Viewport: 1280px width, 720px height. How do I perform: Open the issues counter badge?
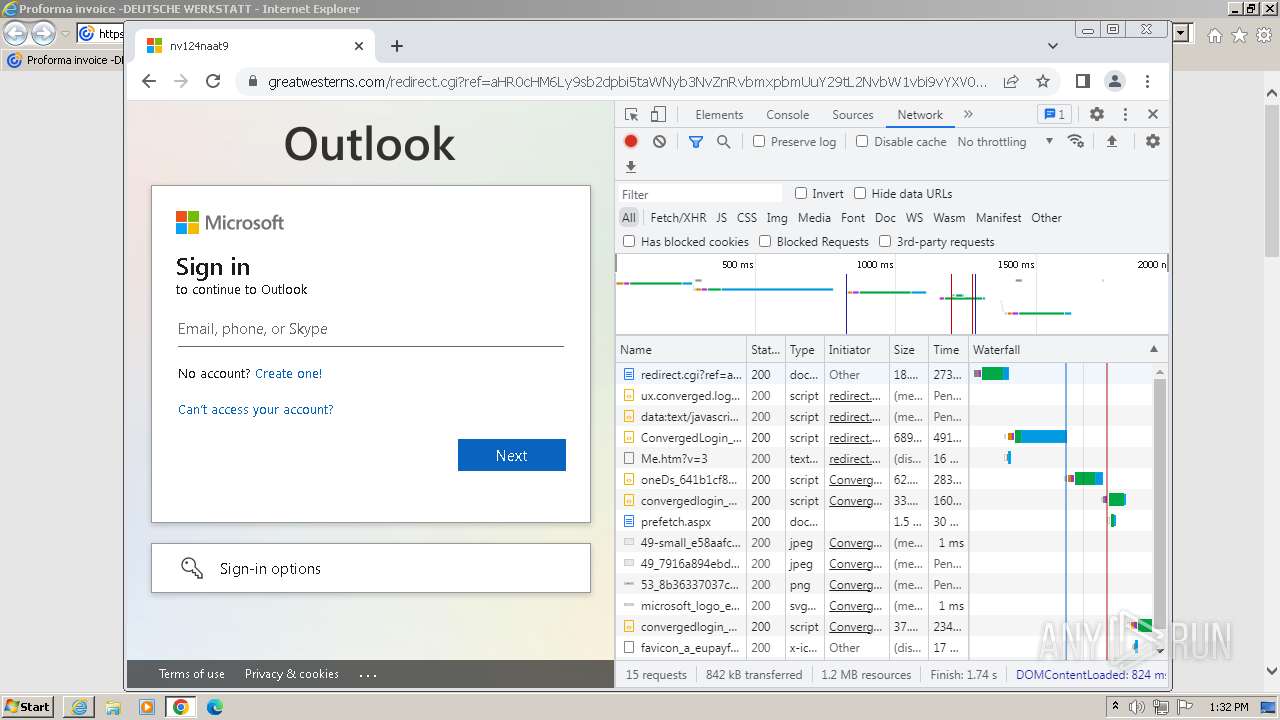(1054, 114)
